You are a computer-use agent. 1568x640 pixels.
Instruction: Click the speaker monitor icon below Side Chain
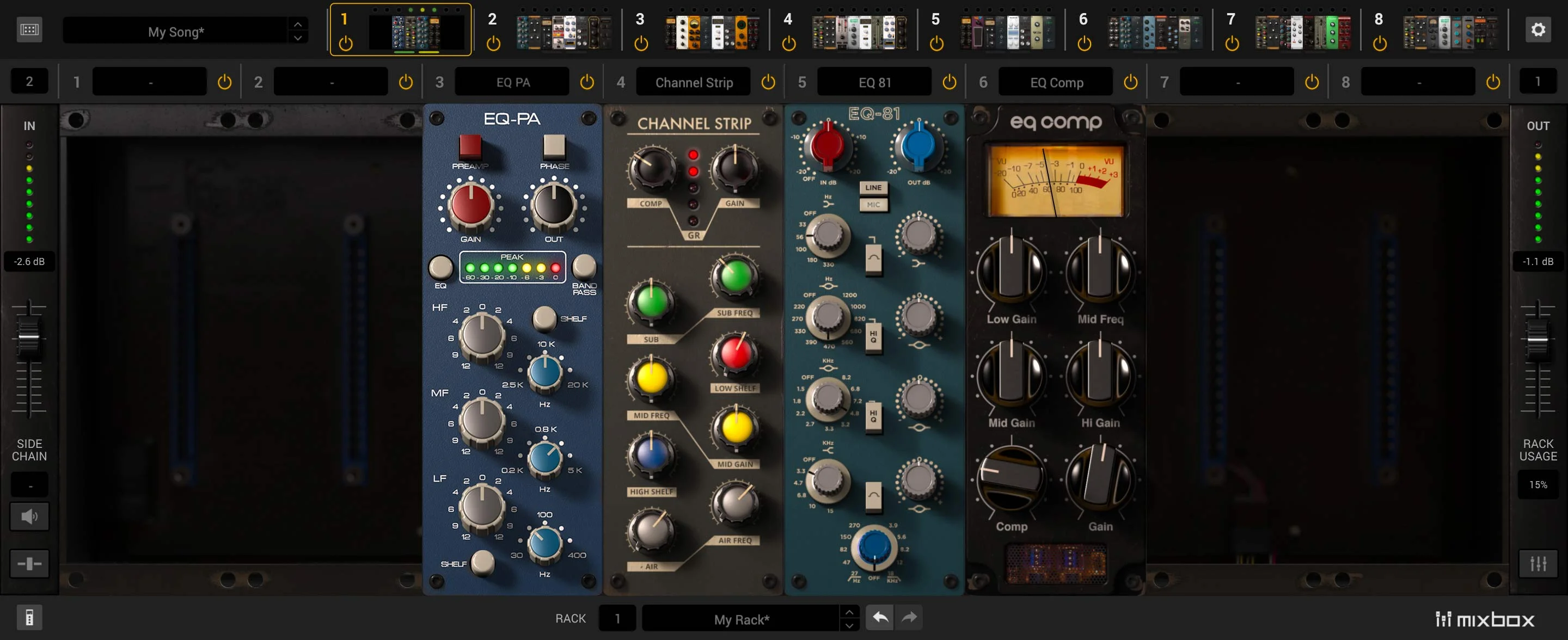click(x=29, y=516)
